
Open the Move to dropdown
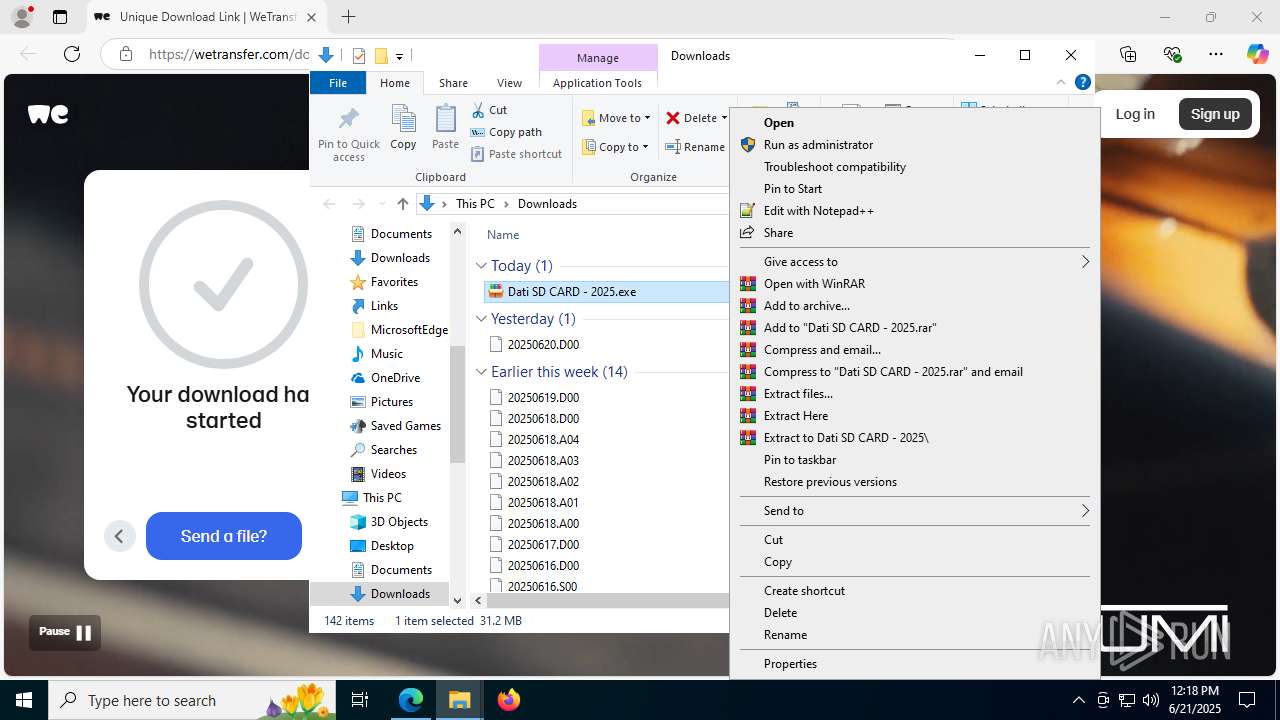click(617, 118)
